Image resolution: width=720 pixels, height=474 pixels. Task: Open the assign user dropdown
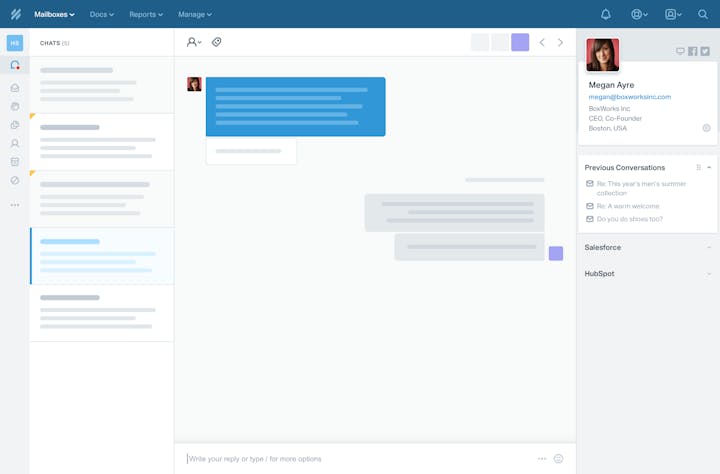(193, 42)
